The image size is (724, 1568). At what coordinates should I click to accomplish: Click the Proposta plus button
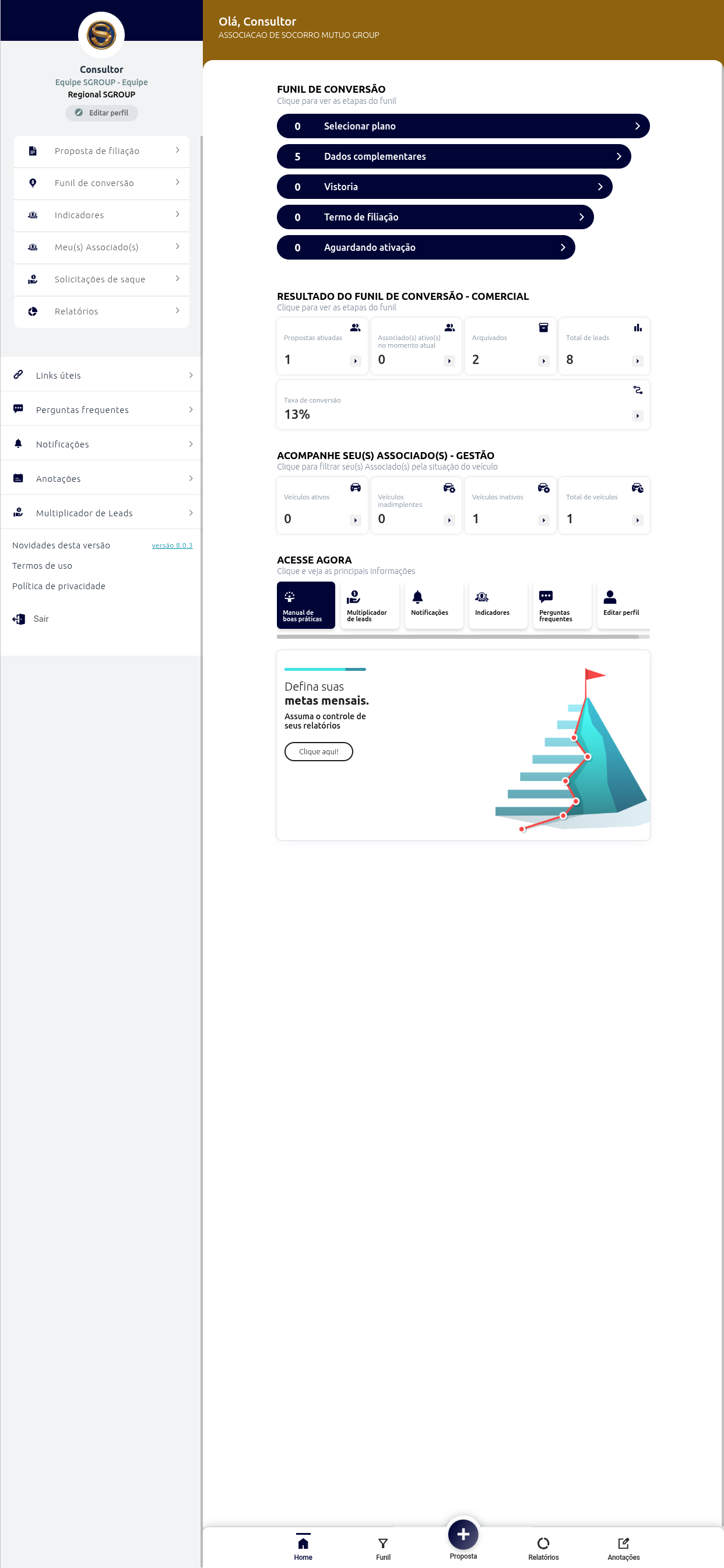click(x=463, y=1535)
